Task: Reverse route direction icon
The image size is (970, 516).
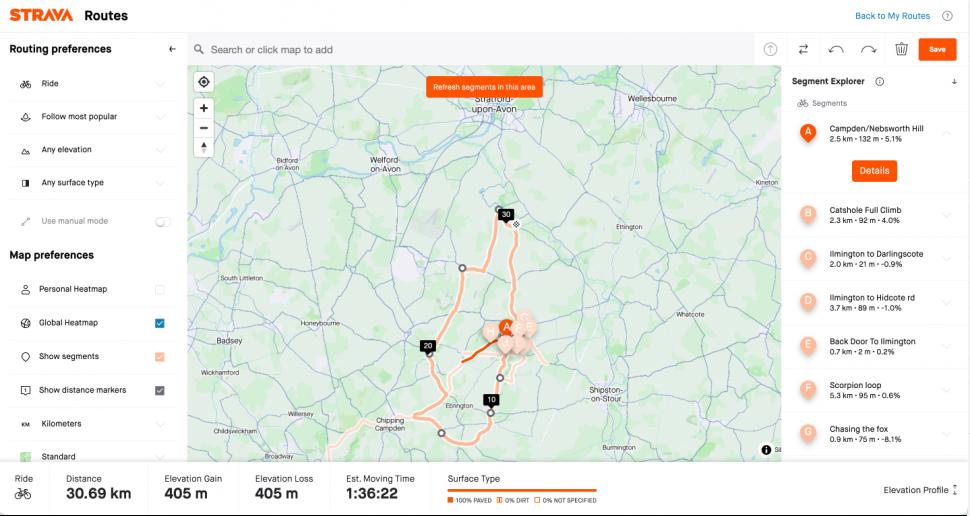Action: [x=803, y=49]
